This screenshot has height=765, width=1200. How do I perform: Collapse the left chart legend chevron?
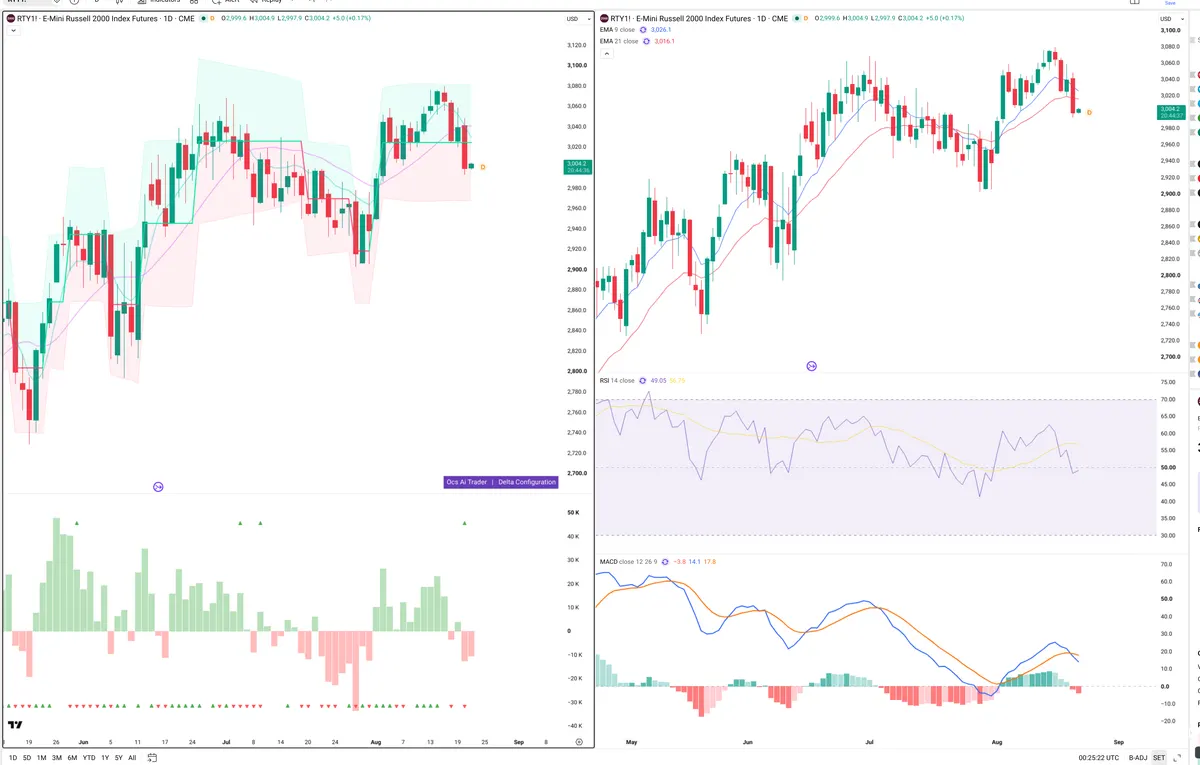tap(12, 31)
